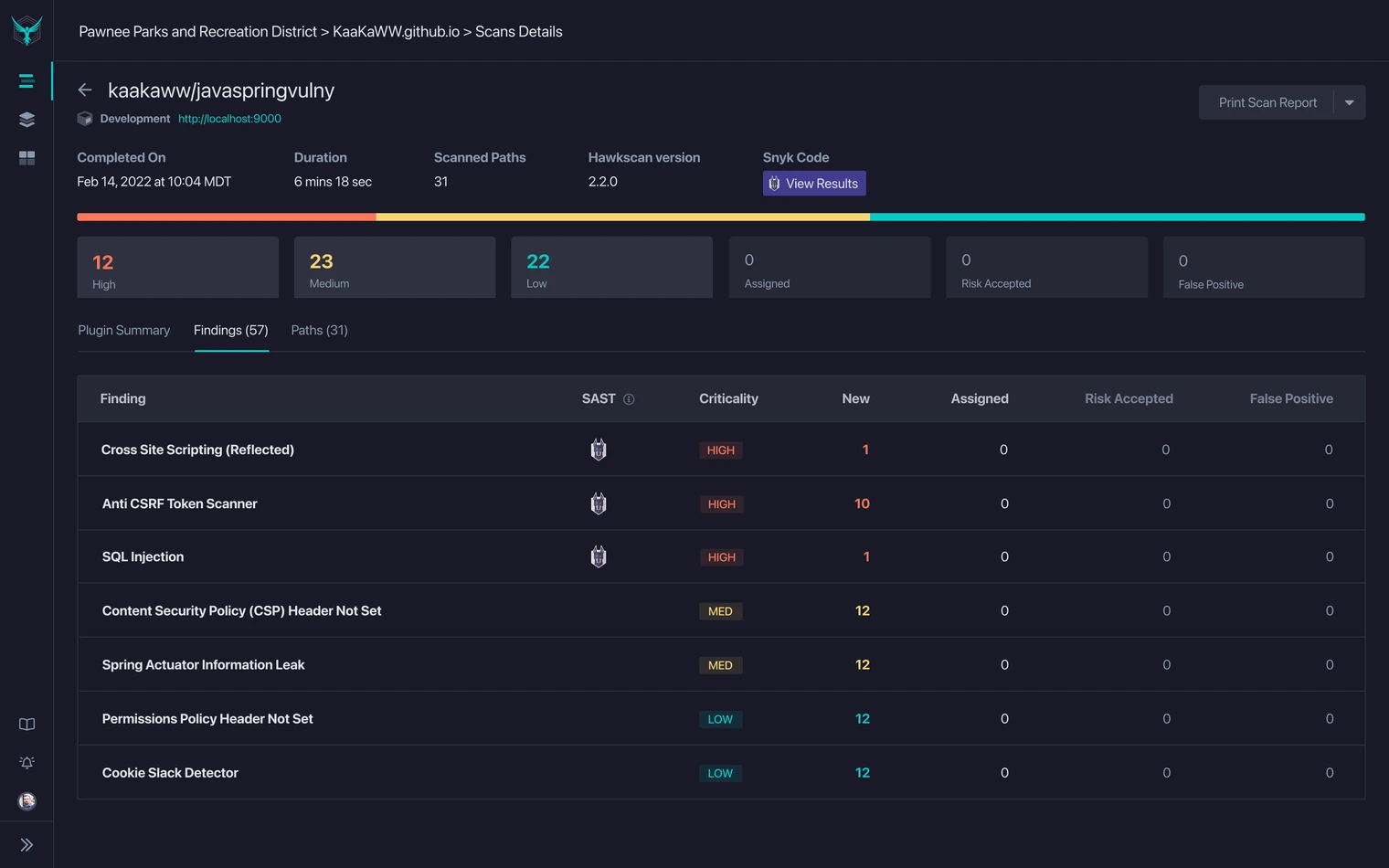The image size is (1389, 868).
Task: Click the Snyk icon for Cross Site Scripting
Action: pyautogui.click(x=599, y=449)
